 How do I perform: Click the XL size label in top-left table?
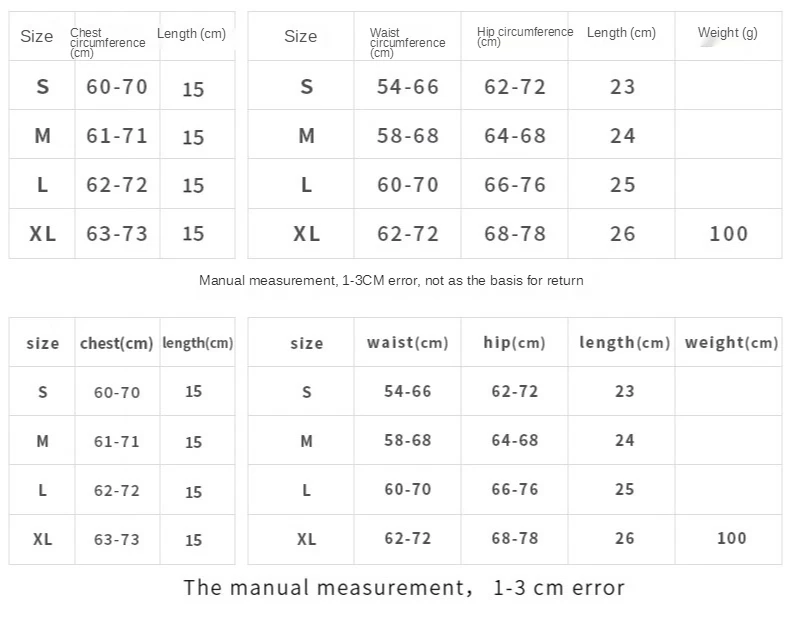coord(42,234)
